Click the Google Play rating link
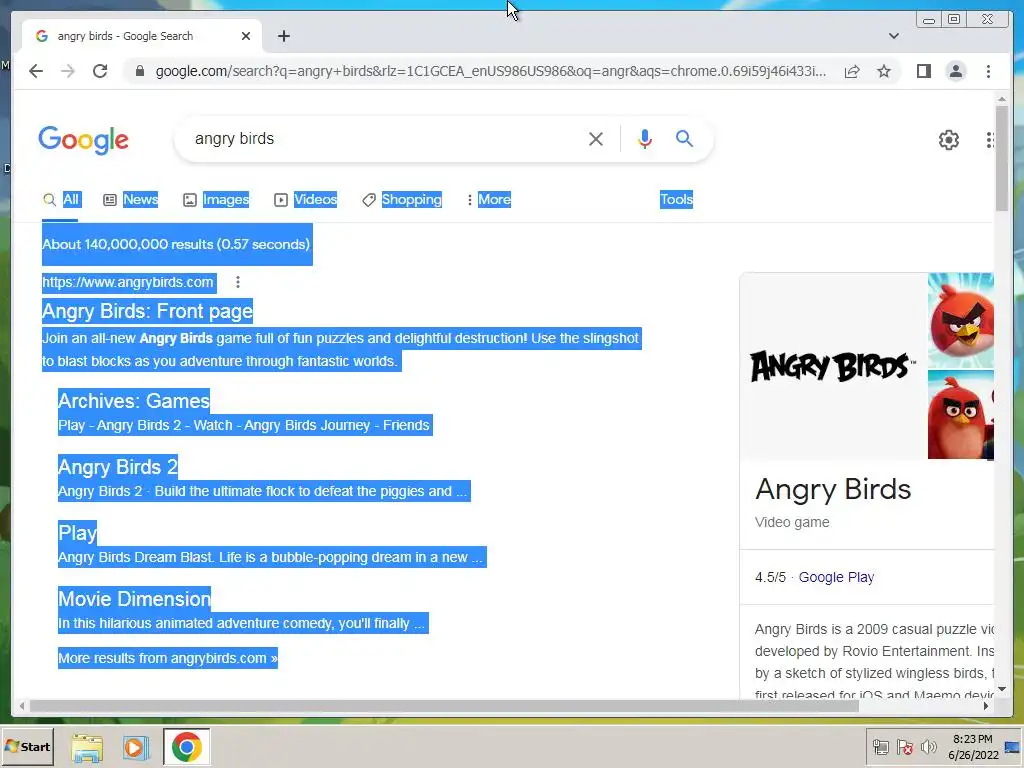The height and width of the screenshot is (768, 1024). [x=836, y=577]
